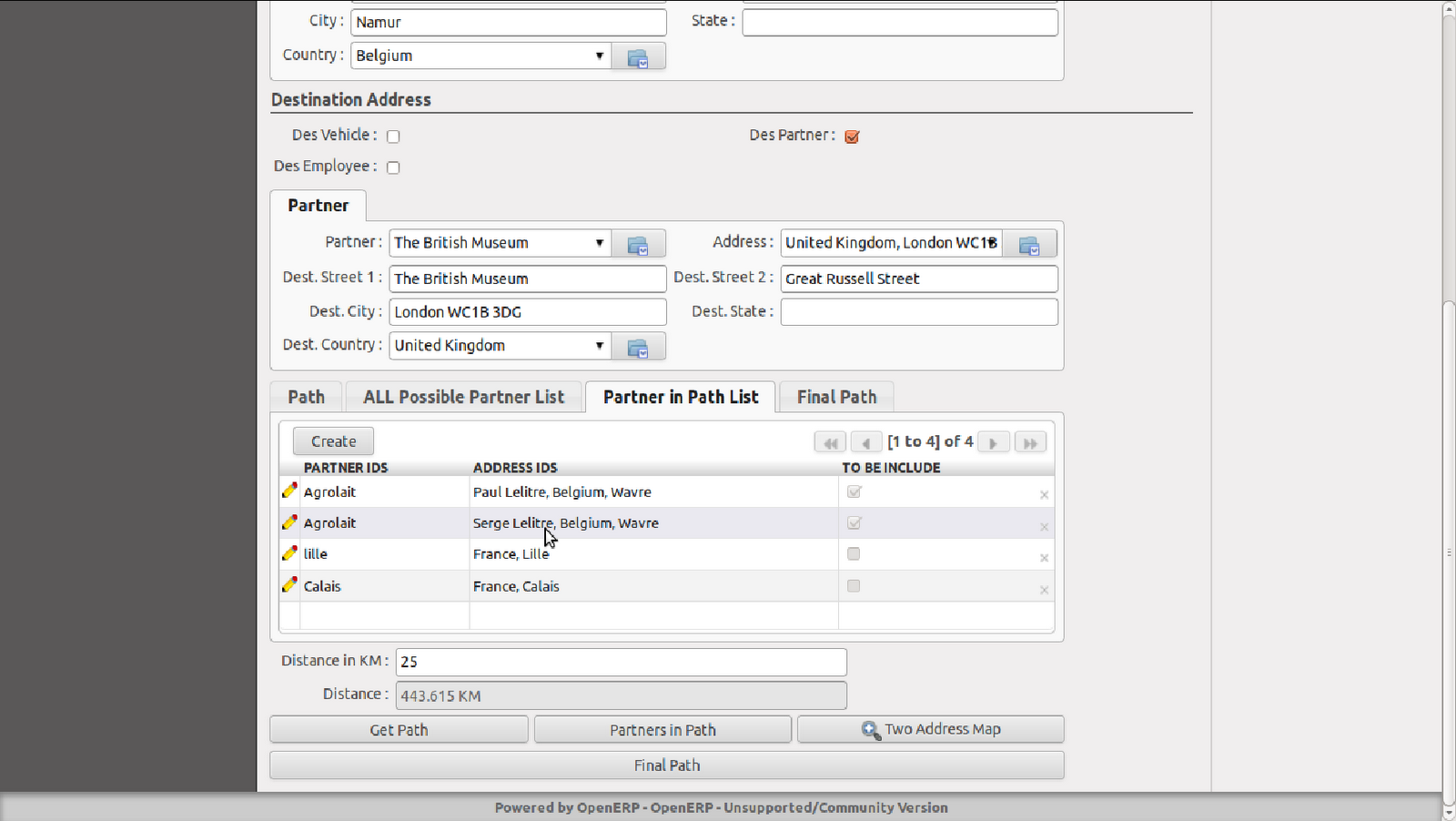Open the Two Address Map button

pyautogui.click(x=931, y=729)
